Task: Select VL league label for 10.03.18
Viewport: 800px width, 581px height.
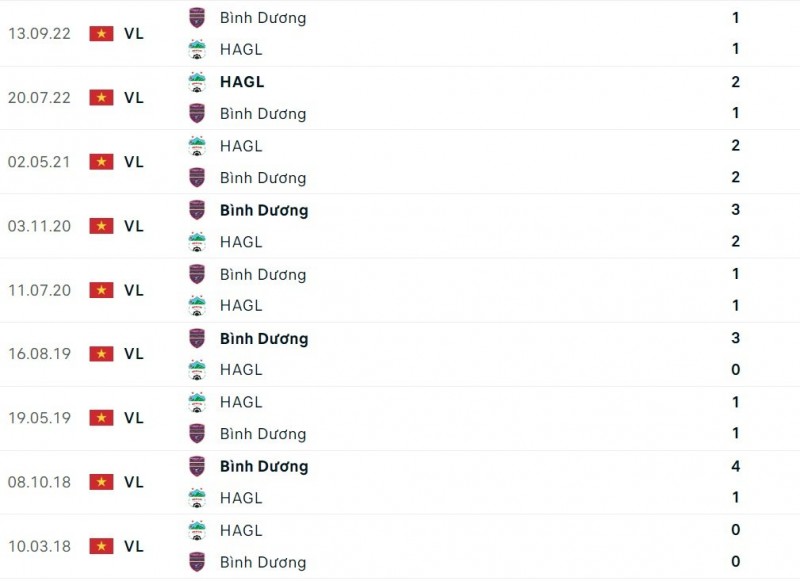Action: [x=134, y=546]
